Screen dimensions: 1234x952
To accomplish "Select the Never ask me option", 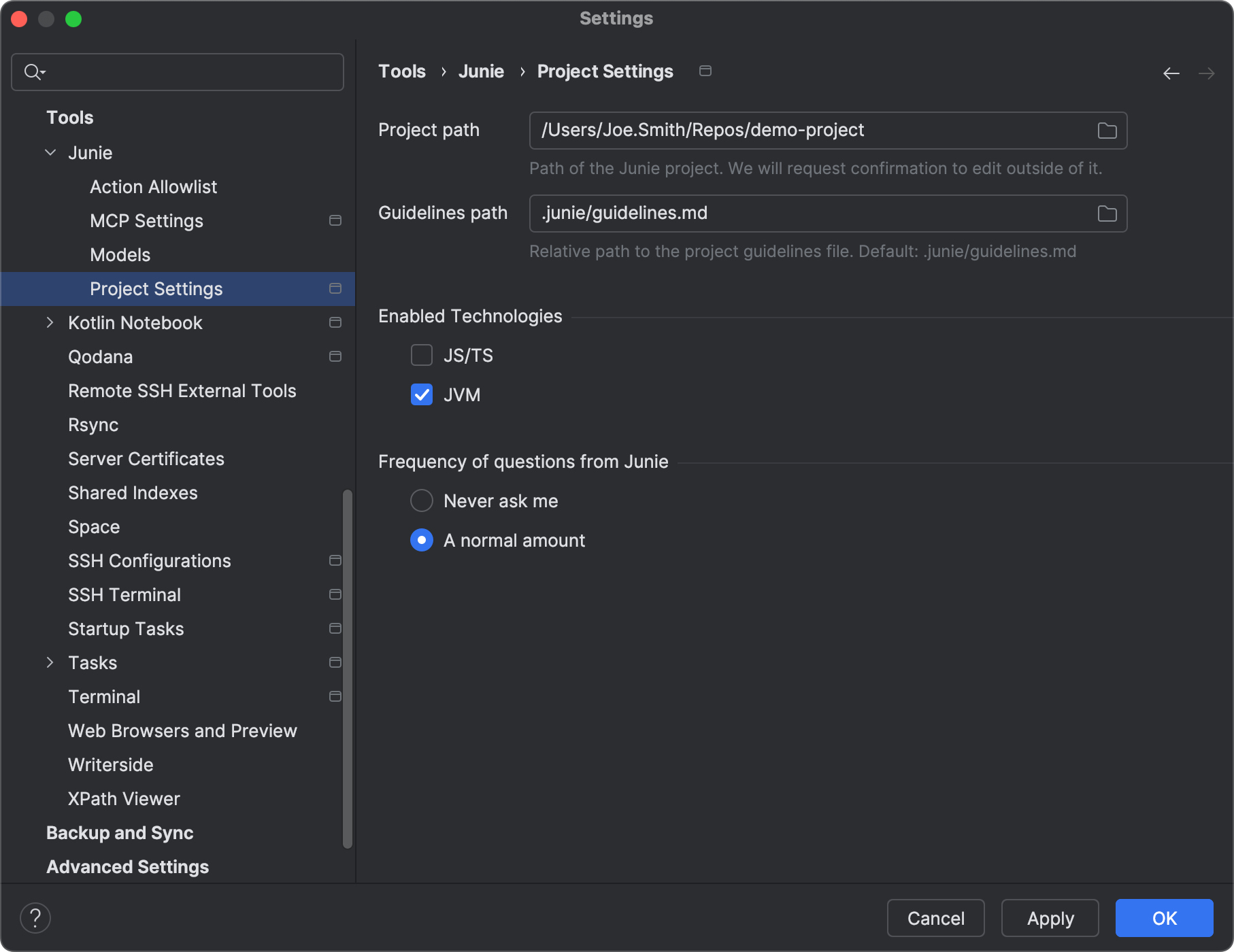I will click(x=422, y=500).
